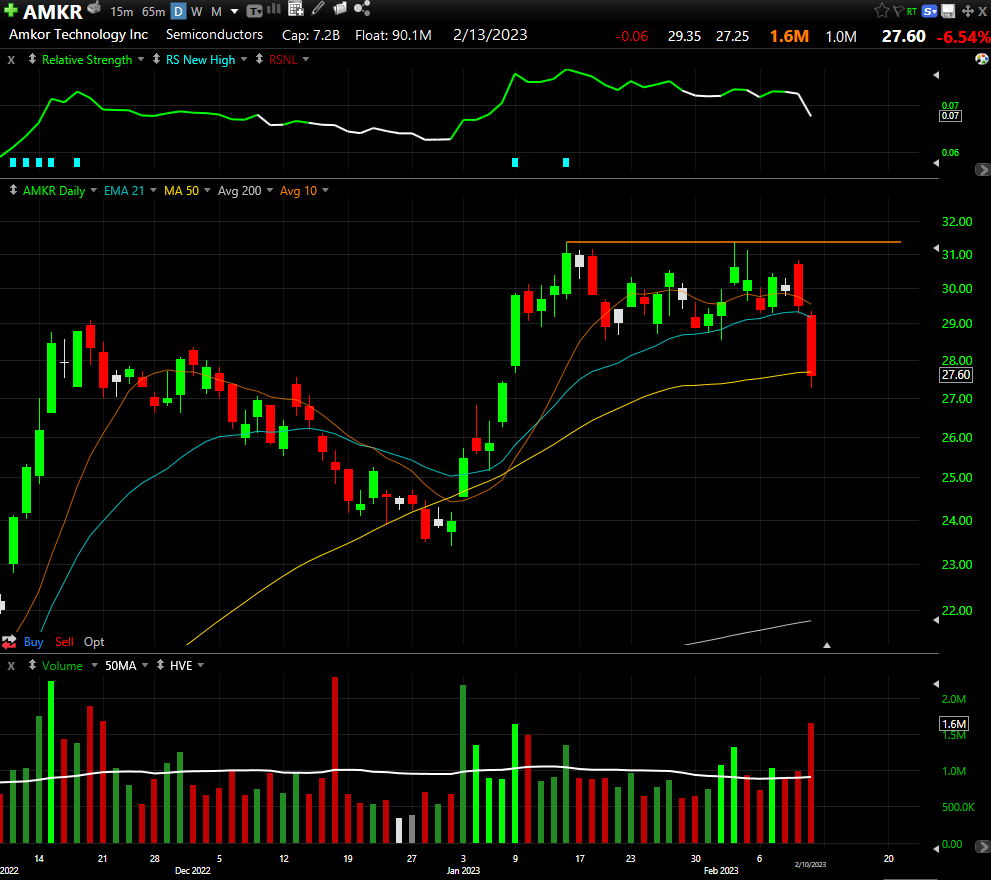Close the Volume pane with X

[x=11, y=666]
